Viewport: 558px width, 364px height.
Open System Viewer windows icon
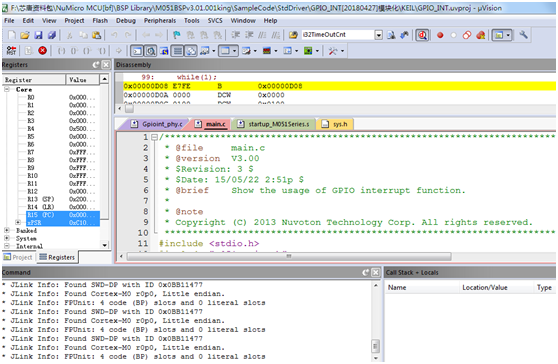308,51
